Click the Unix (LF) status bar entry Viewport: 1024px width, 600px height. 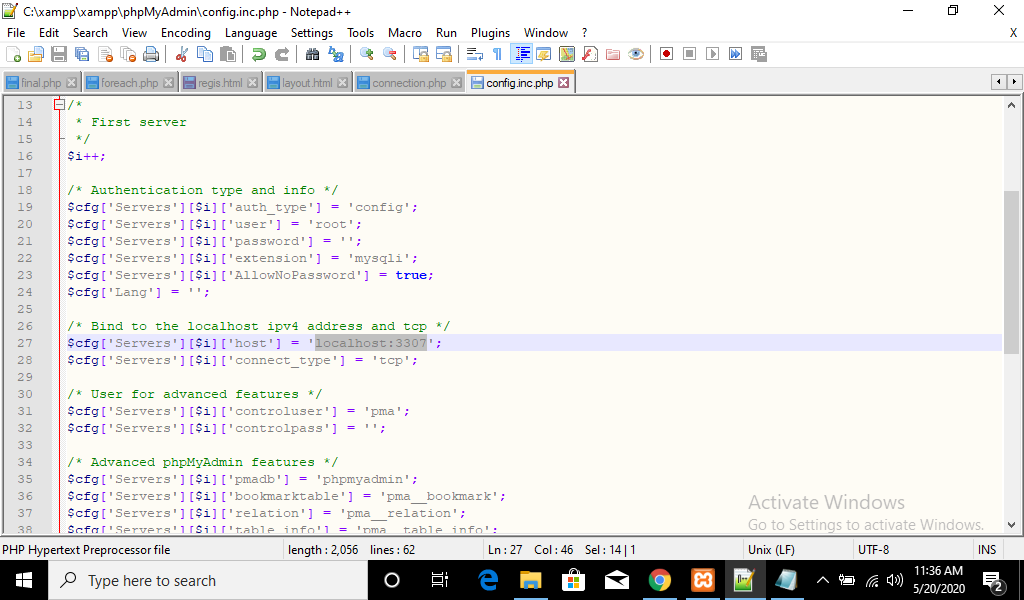click(771, 550)
